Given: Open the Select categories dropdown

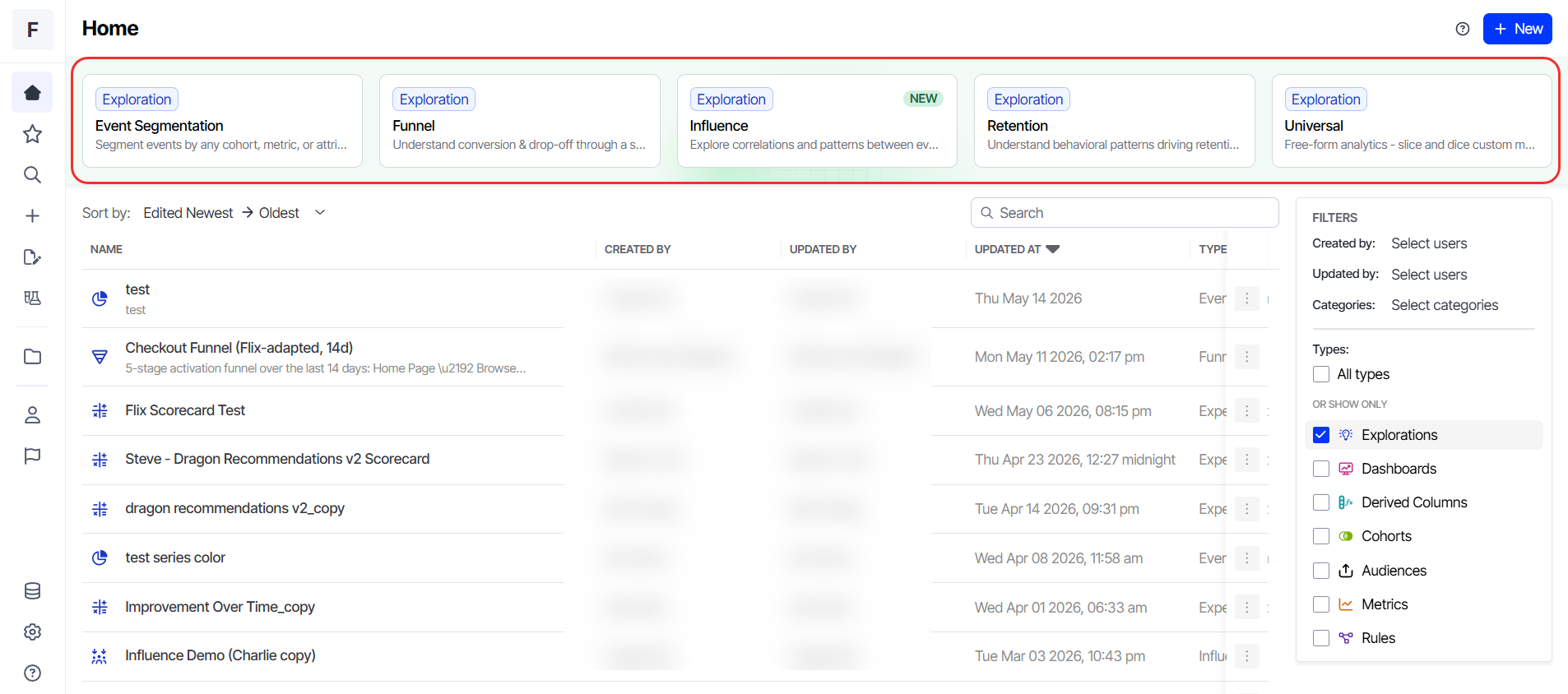Looking at the screenshot, I should tap(1444, 305).
